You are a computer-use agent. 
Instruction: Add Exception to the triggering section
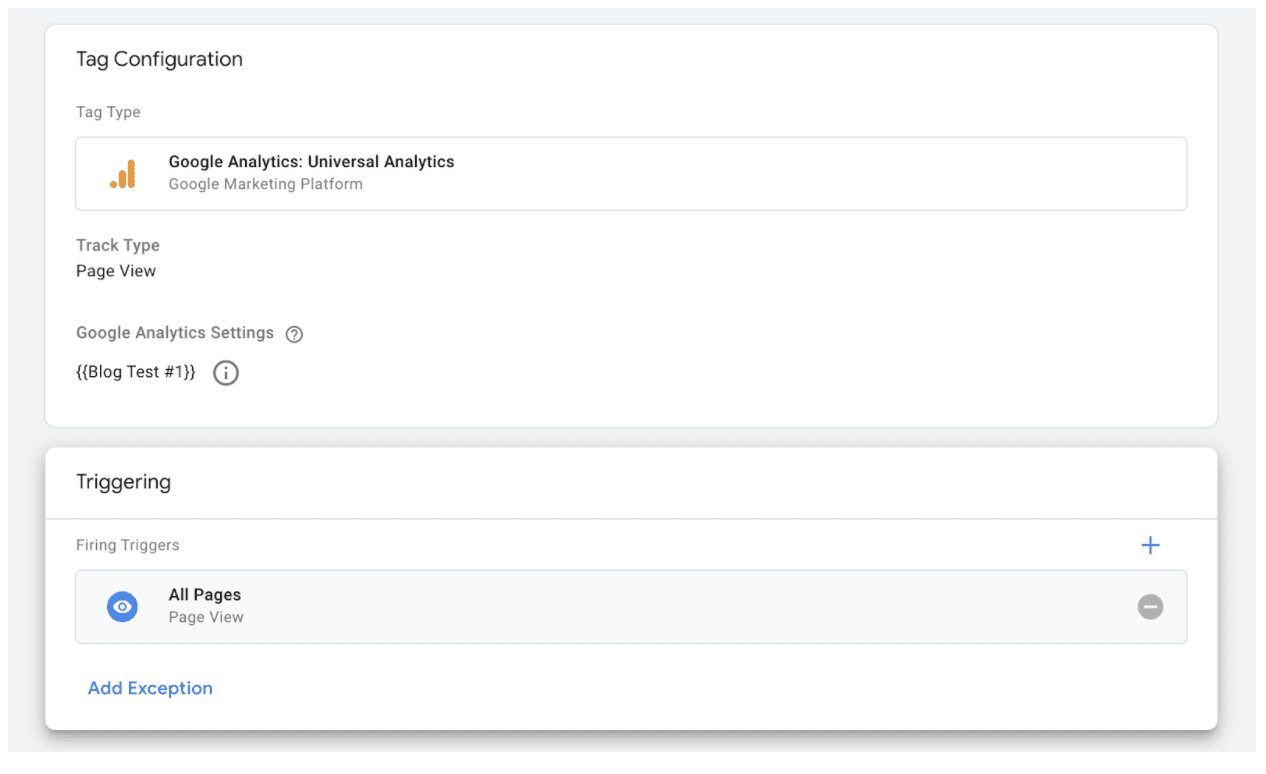150,688
